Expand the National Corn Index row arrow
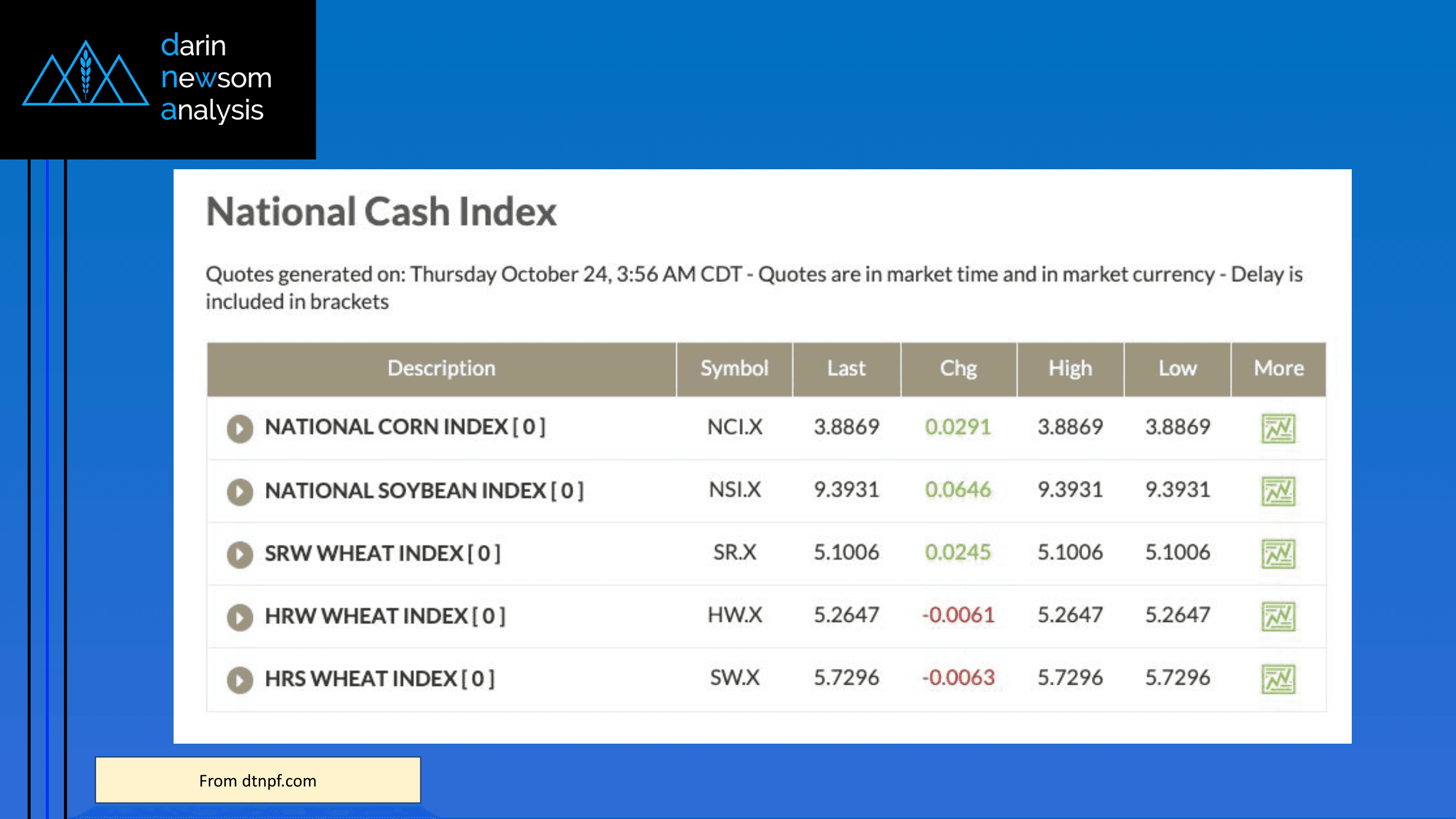This screenshot has width=1456, height=819. coord(240,429)
